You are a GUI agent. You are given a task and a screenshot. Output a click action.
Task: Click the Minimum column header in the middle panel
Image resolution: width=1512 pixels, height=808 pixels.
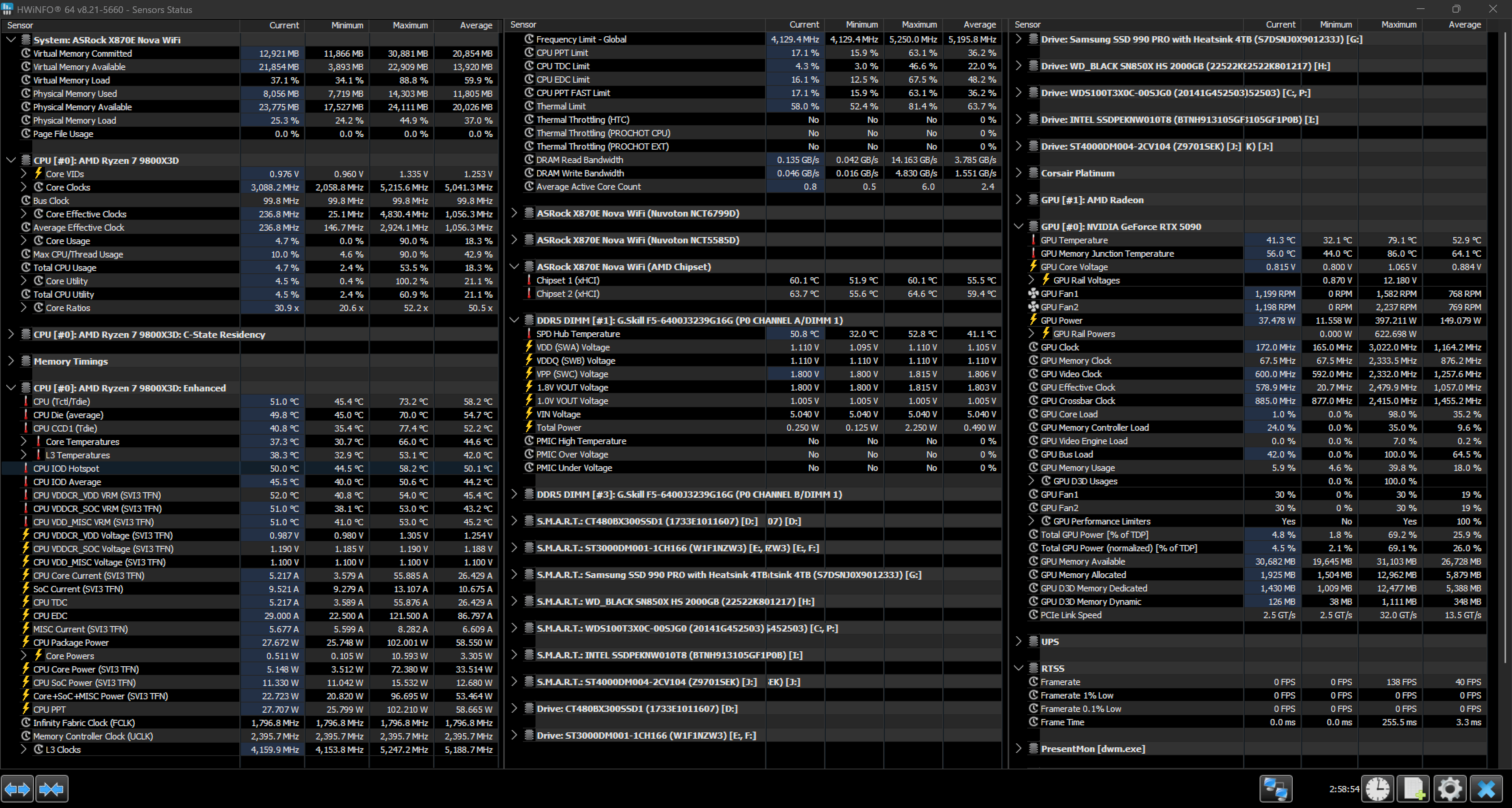click(x=854, y=25)
